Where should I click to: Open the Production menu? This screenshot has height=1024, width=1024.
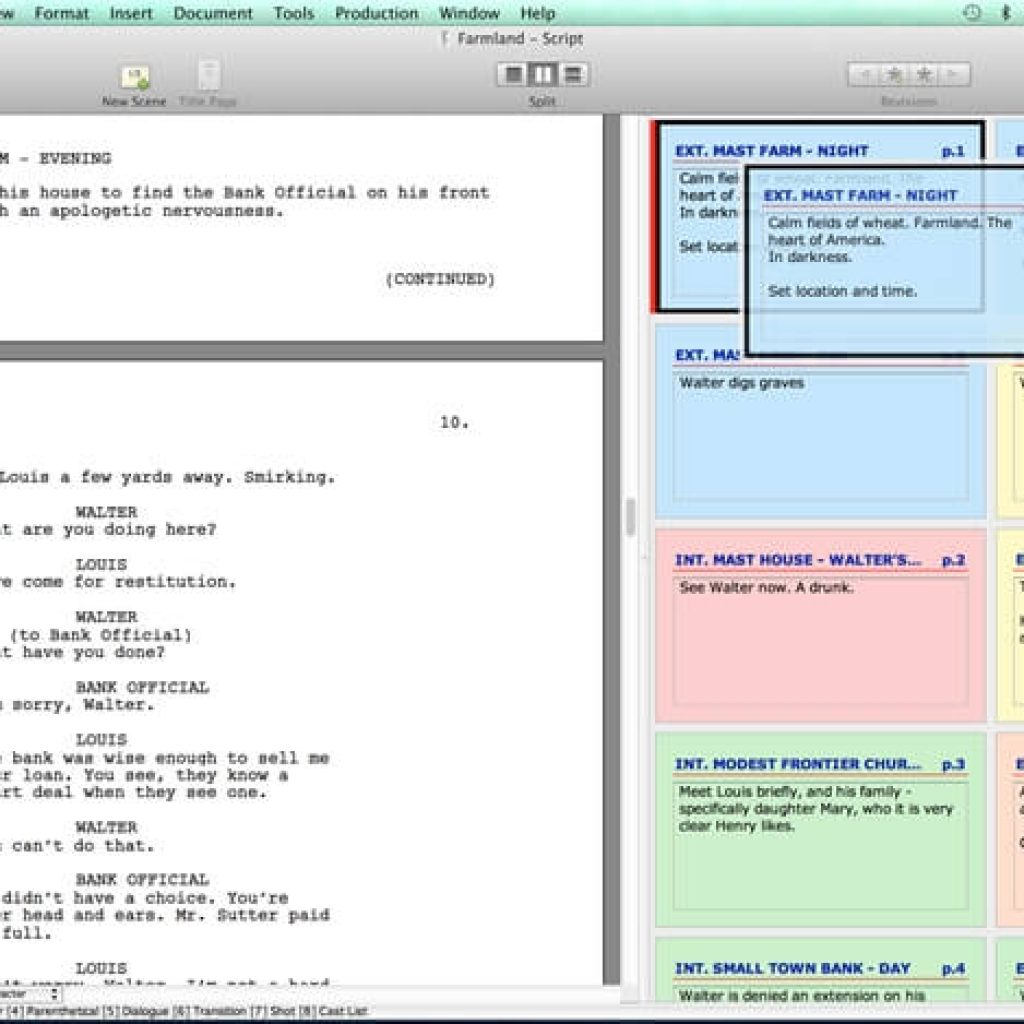coord(377,13)
